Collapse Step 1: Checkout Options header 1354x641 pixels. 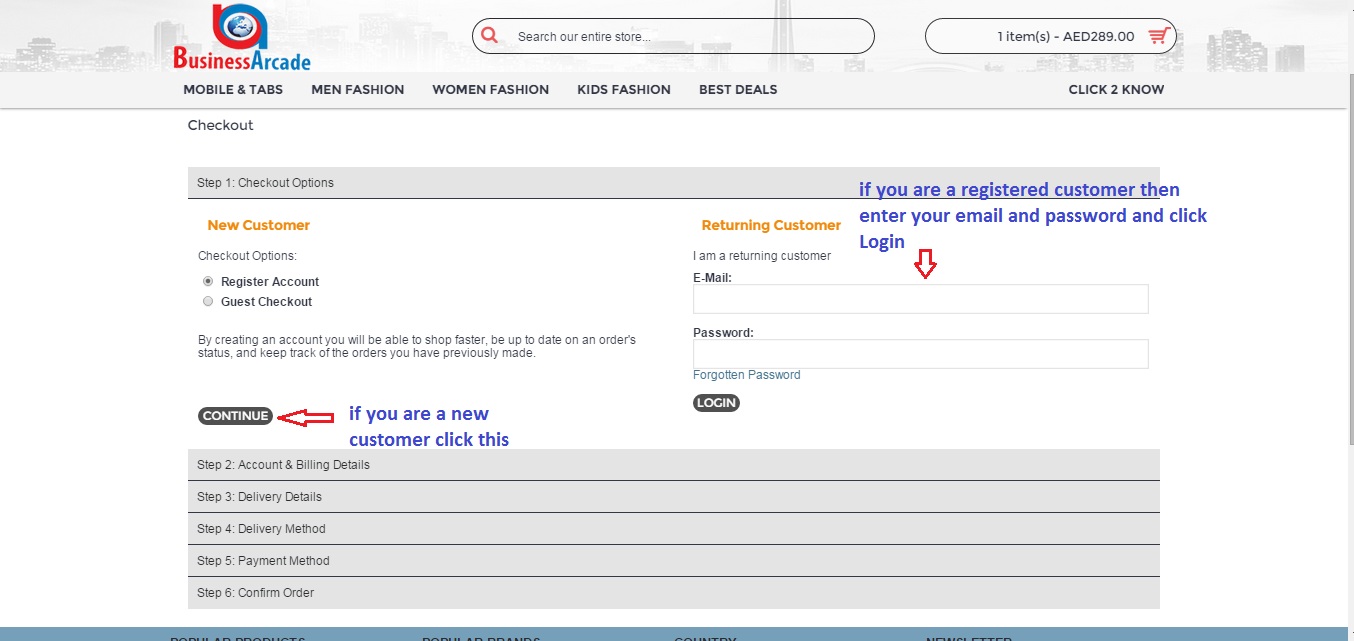tap(674, 183)
